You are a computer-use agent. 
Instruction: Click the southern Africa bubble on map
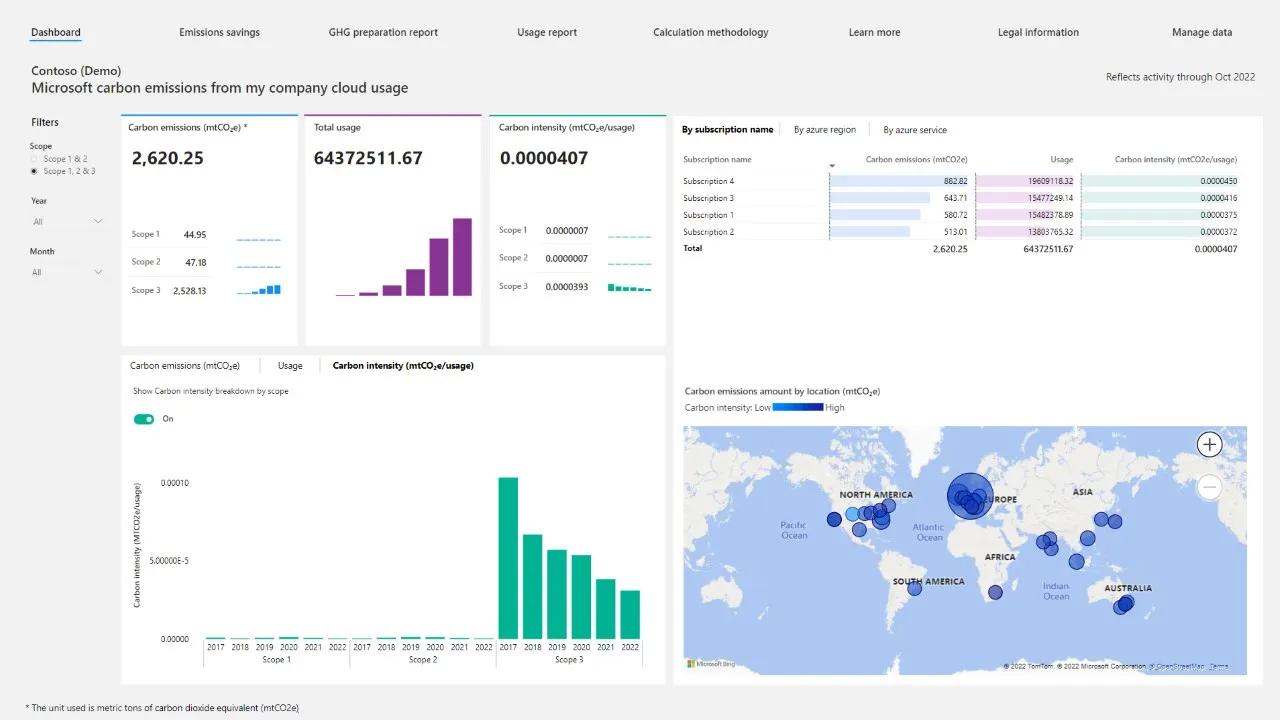pos(995,593)
